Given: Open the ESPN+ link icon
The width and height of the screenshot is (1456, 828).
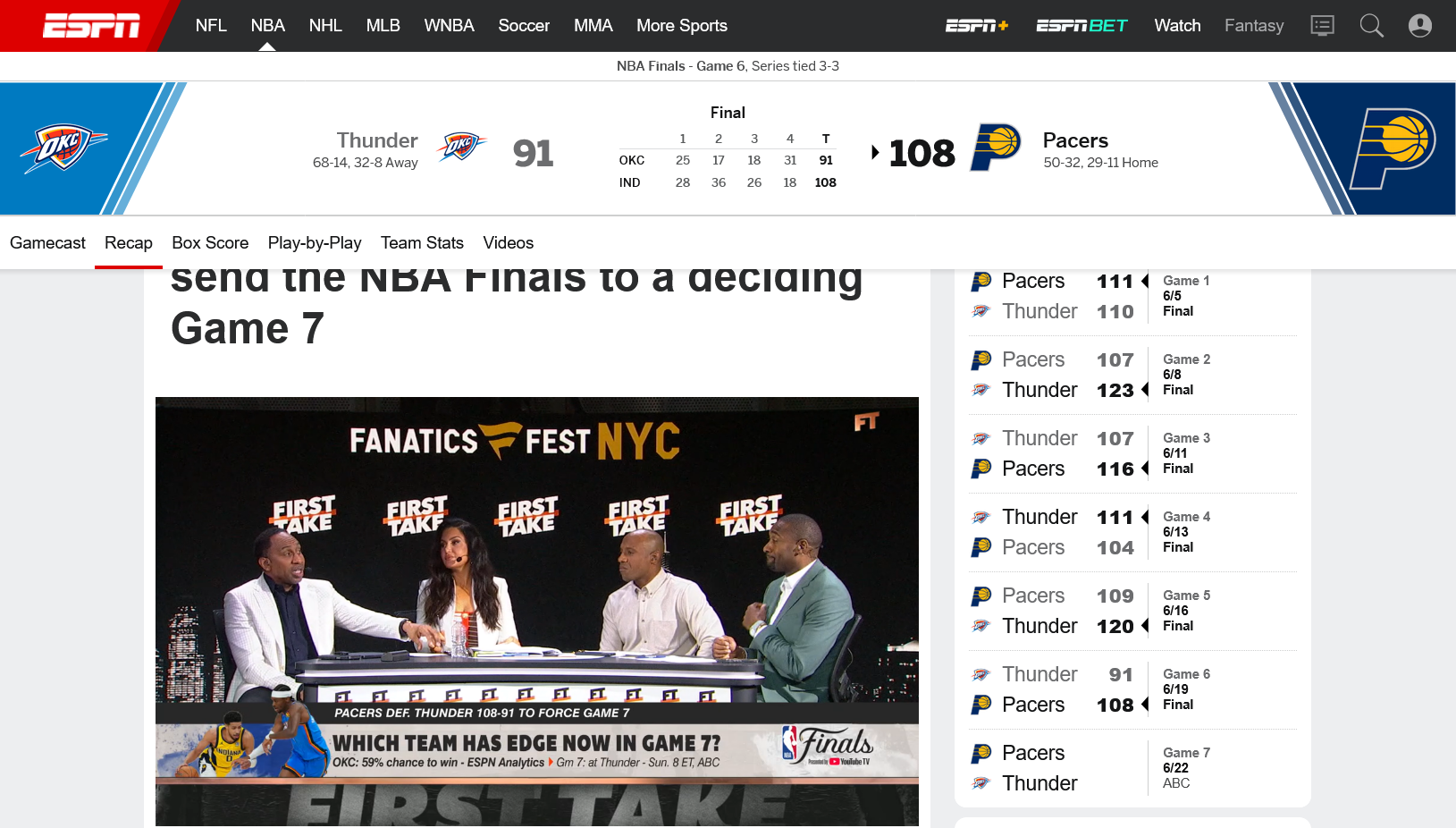Looking at the screenshot, I should click(977, 26).
